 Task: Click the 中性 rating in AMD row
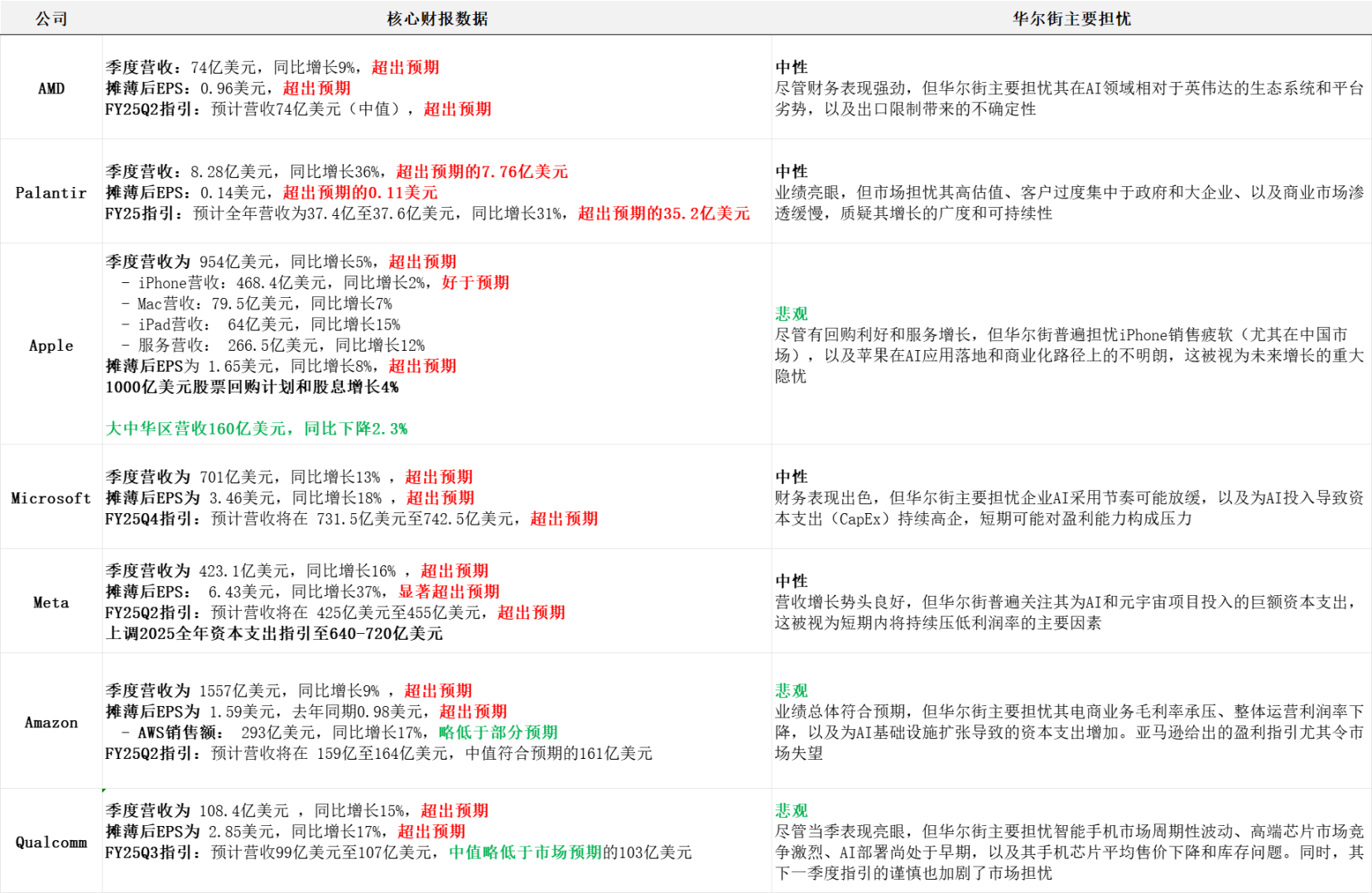coord(792,67)
